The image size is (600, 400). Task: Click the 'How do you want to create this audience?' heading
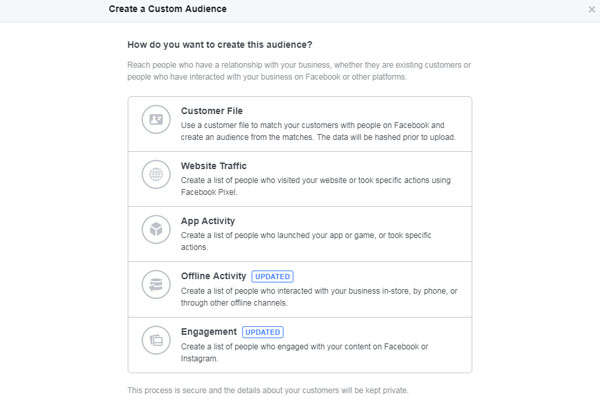click(220, 45)
